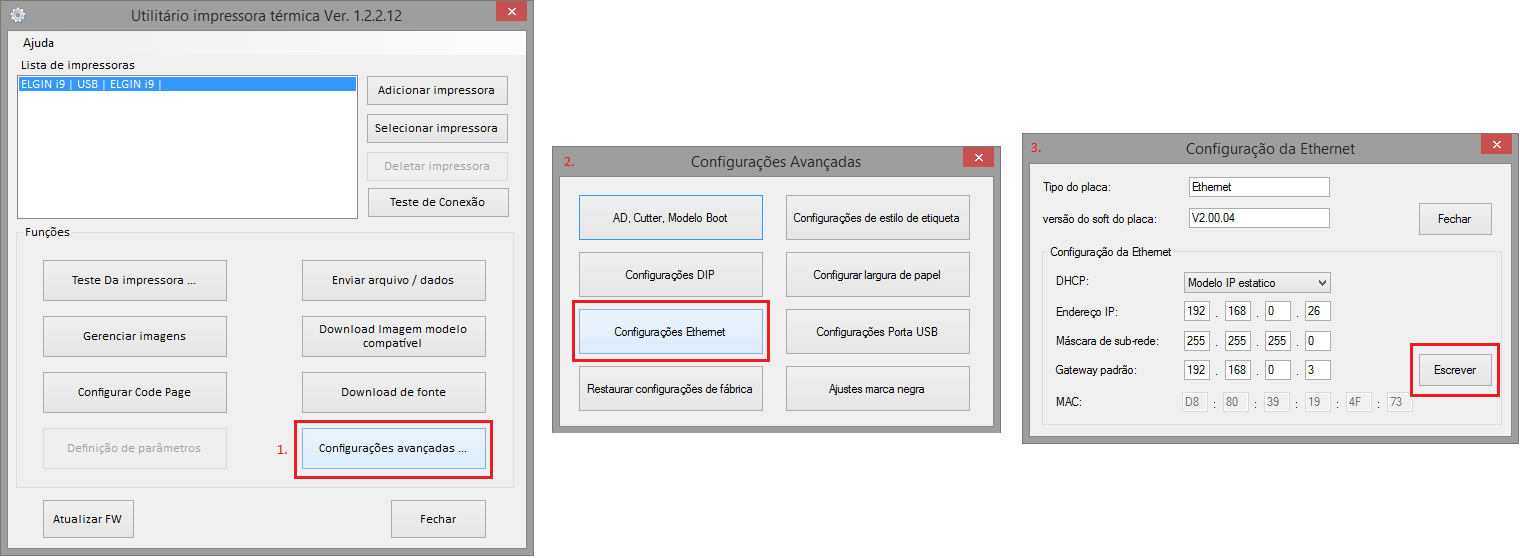Select ELGIN i9 USB printer in list
The width and height of the screenshot is (1520, 558).
point(188,85)
